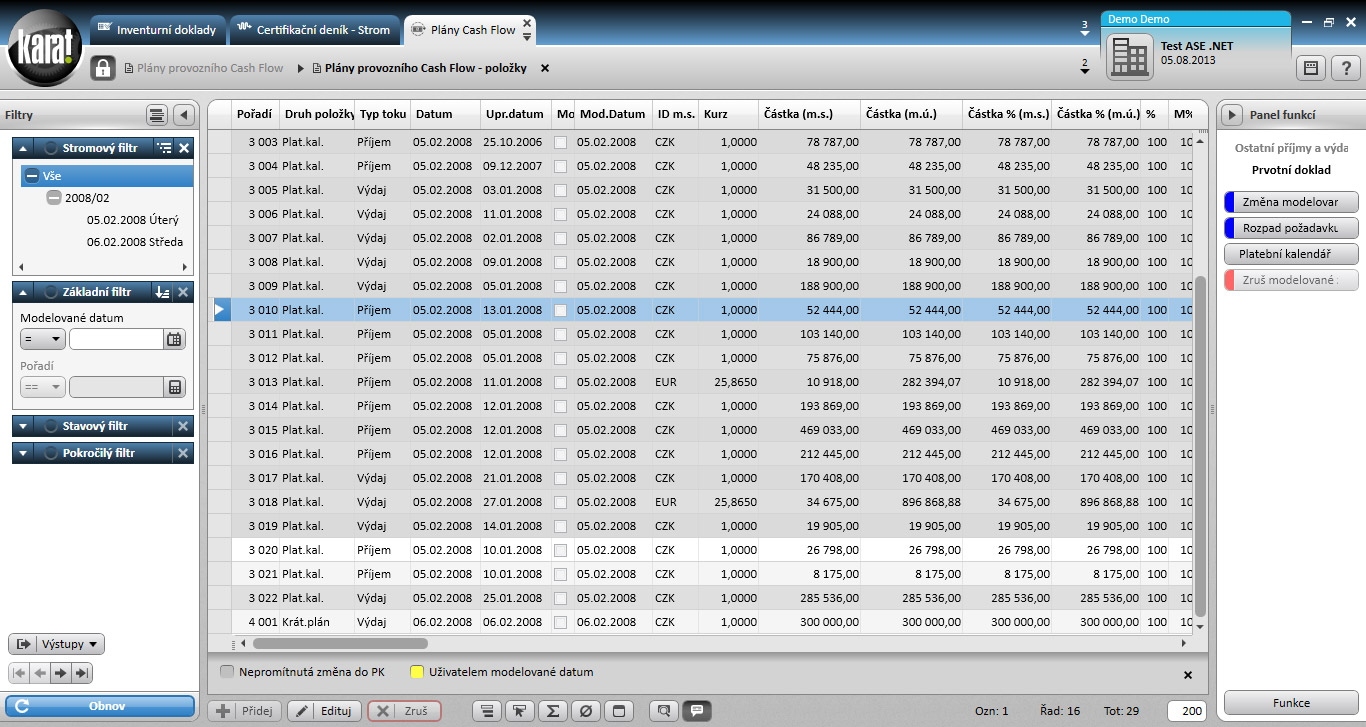The width and height of the screenshot is (1366, 727).
Task: Click the Filtry panel list-view icon
Action: click(156, 115)
